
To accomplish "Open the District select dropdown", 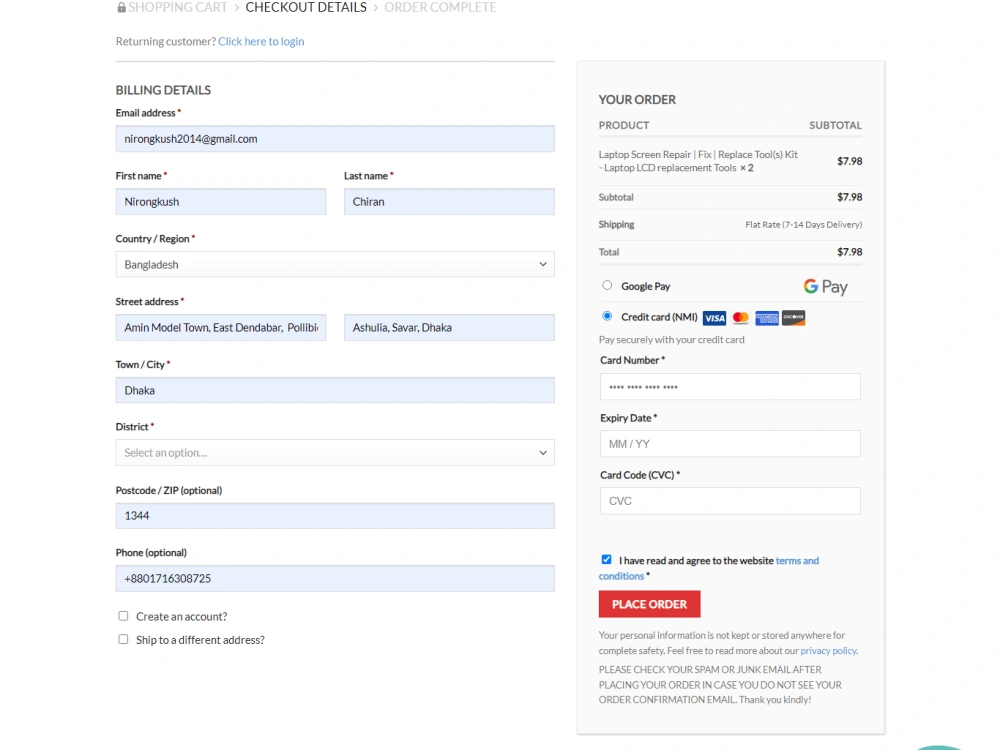I will click(x=335, y=452).
